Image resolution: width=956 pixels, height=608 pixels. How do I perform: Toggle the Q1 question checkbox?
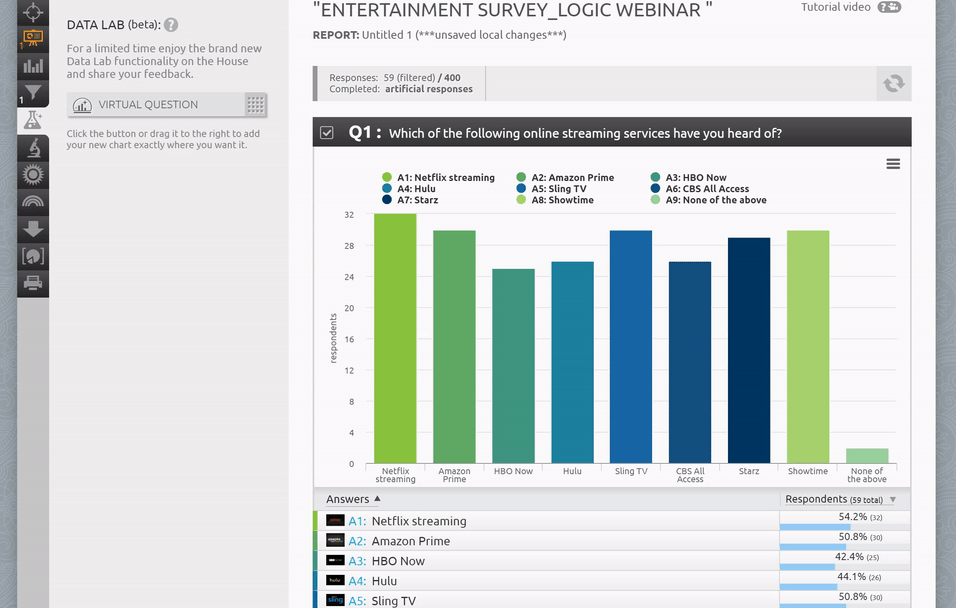tap(327, 133)
